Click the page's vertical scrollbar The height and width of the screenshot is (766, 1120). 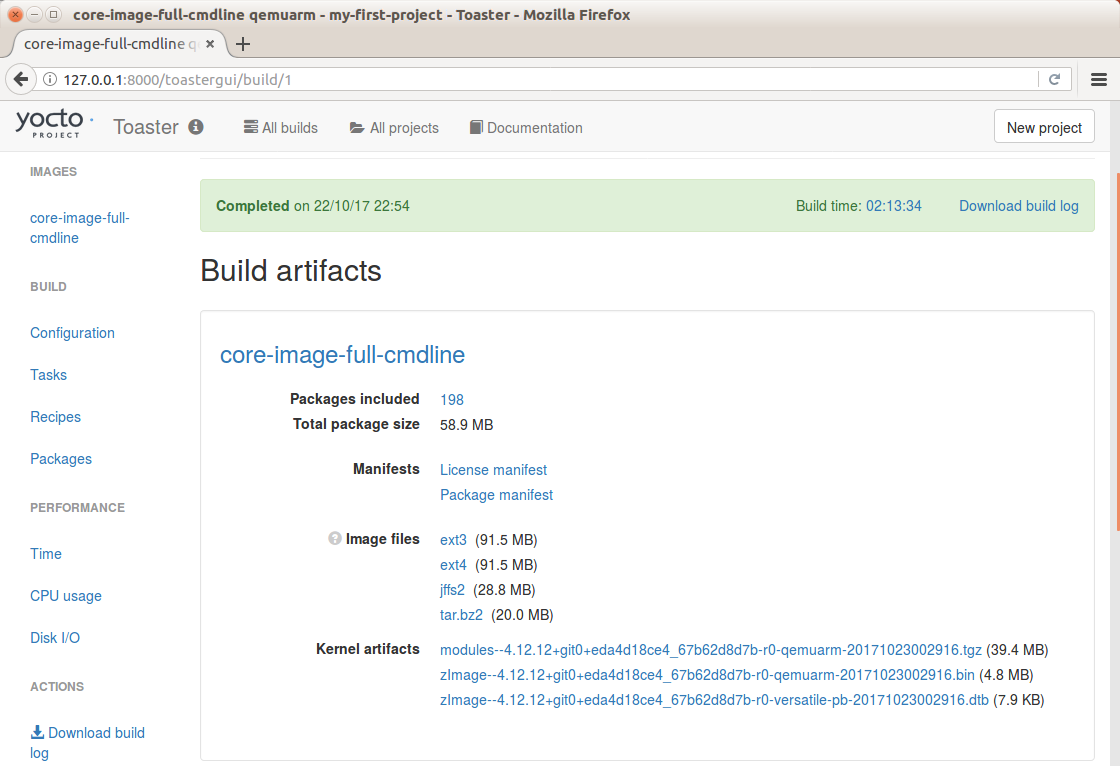click(1116, 350)
